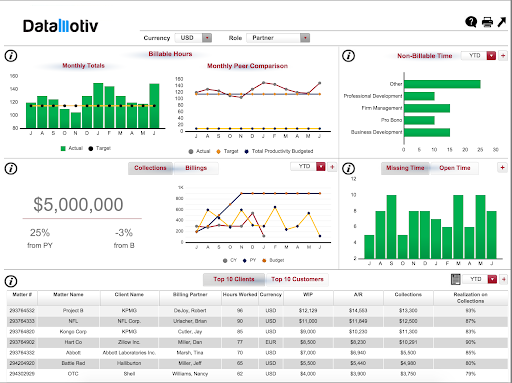Toggle PY legend in Collections chart
The height and width of the screenshot is (383, 512).
click(249, 260)
